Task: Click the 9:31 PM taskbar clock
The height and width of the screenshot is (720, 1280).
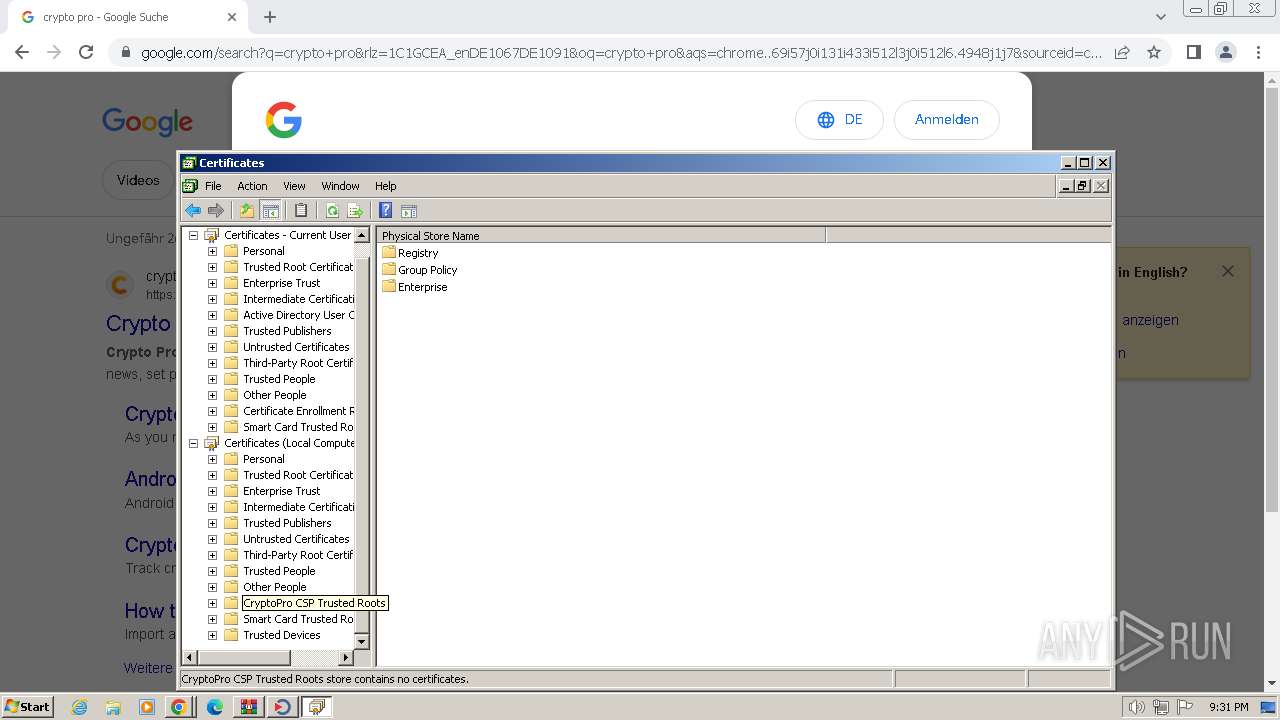Action: point(1229,707)
